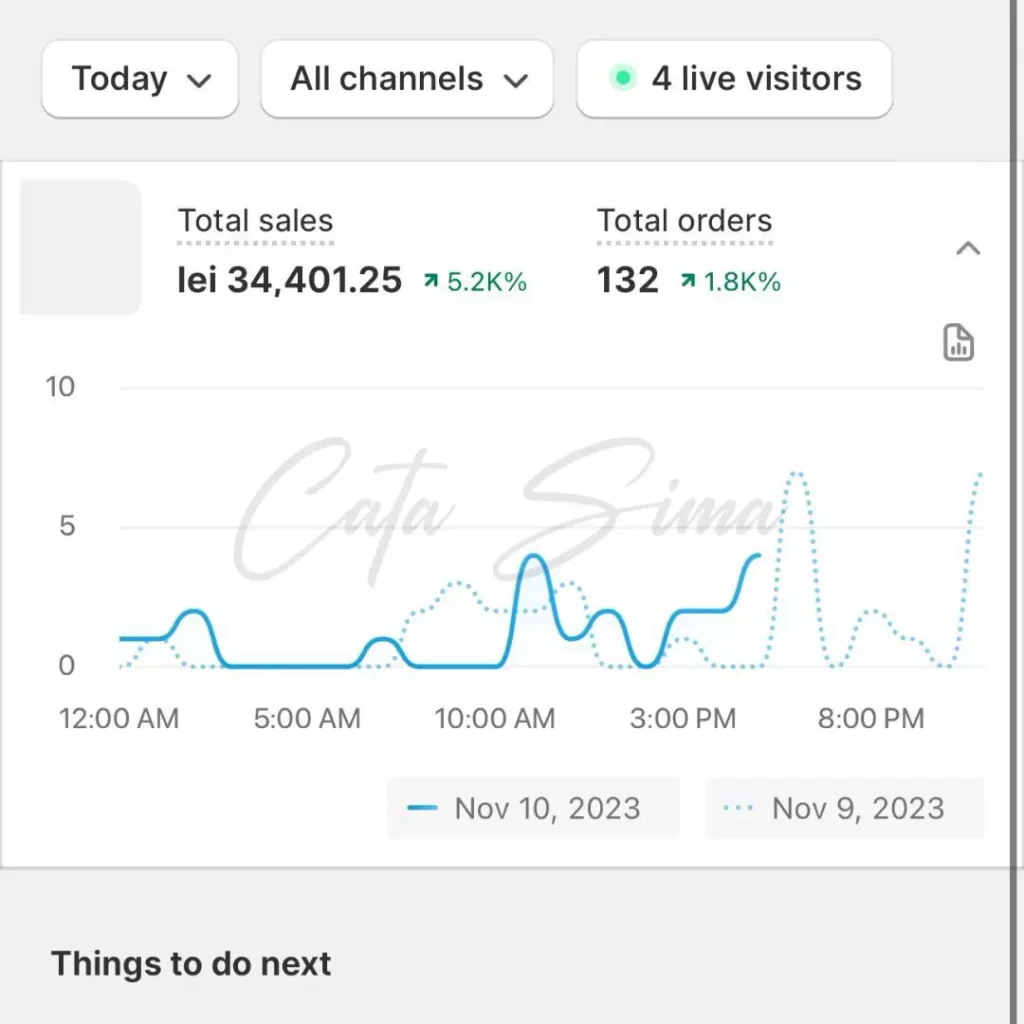
Task: Click the solid blue line legend swatch
Action: coord(423,808)
